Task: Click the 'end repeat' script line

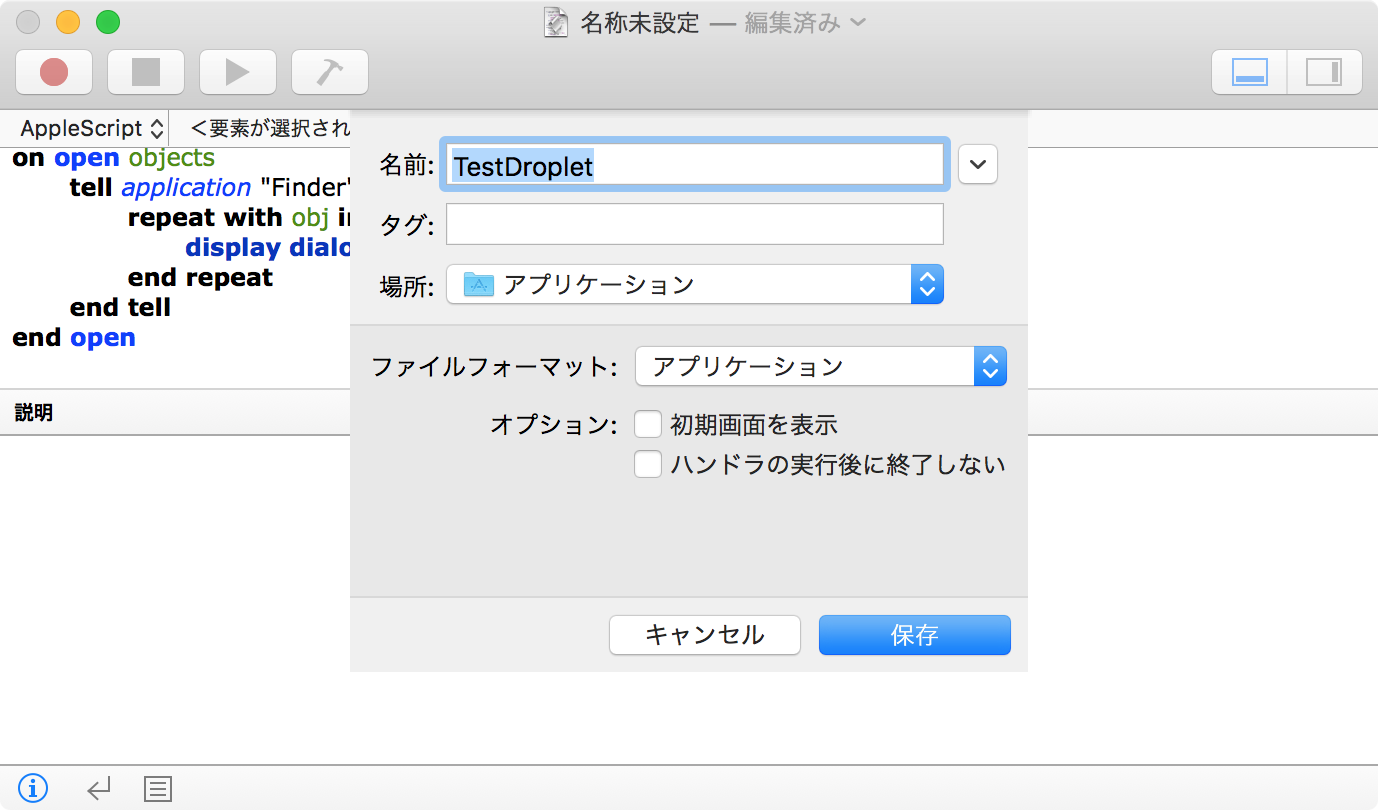Action: (x=200, y=277)
